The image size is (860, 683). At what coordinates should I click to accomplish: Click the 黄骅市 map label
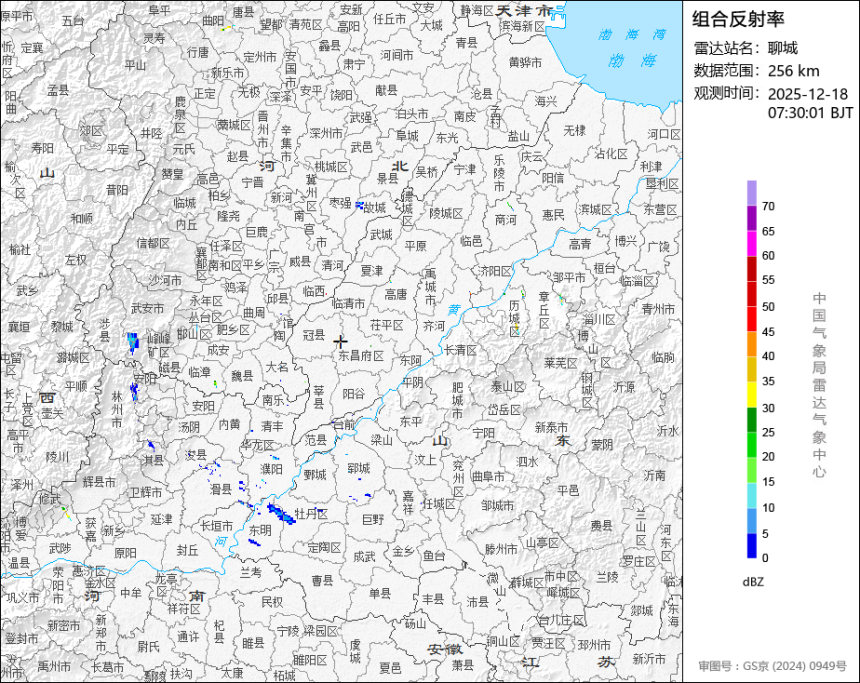coord(525,63)
